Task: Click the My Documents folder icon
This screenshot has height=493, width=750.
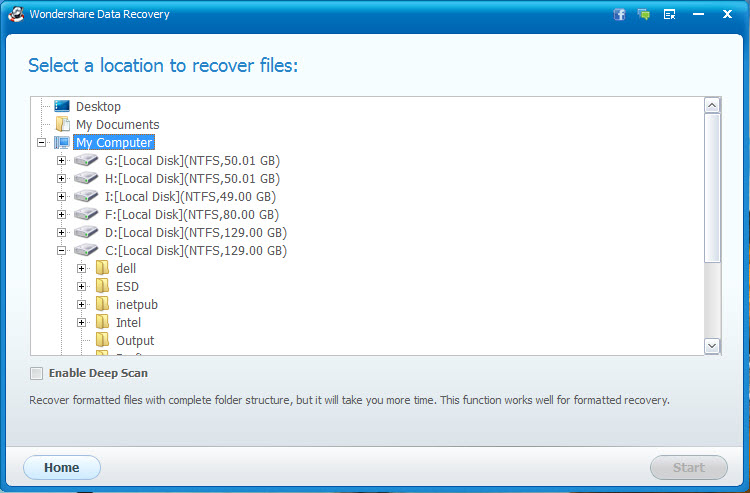Action: 62,124
